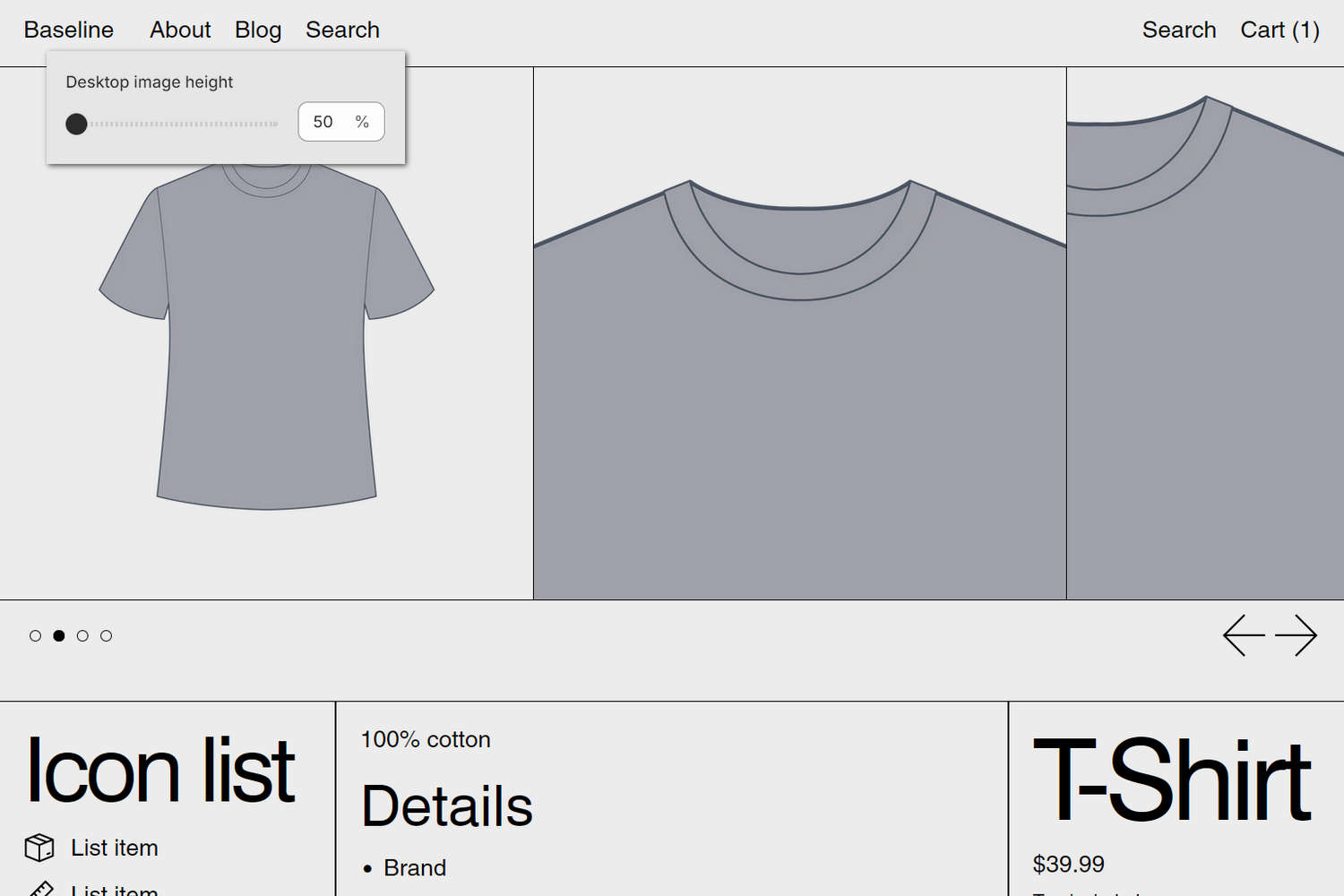This screenshot has width=1344, height=896.
Task: Select the first carousel dot
Action: (x=35, y=635)
